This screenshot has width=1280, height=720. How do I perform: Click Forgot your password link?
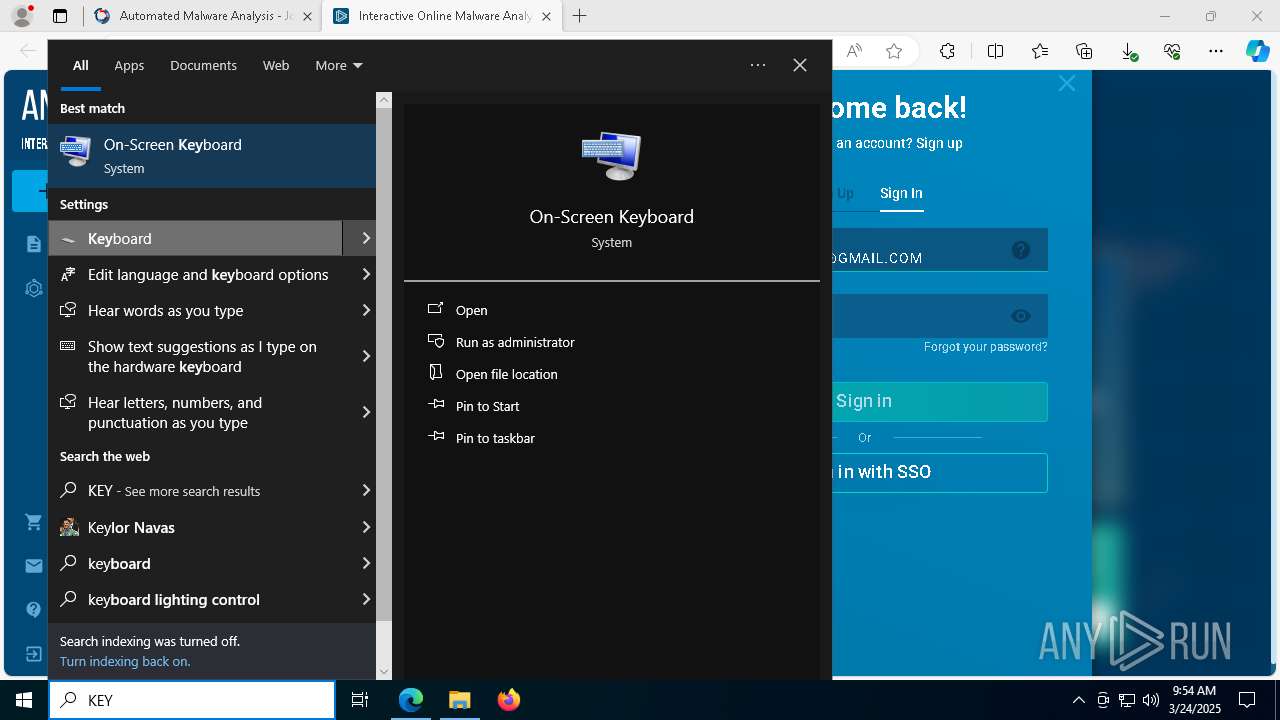click(985, 347)
